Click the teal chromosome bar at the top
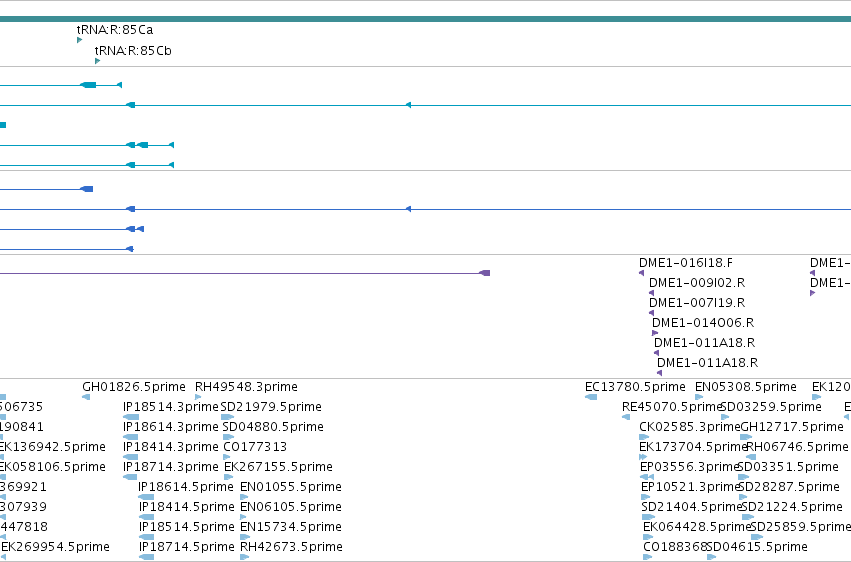This screenshot has width=851, height=562. tap(426, 20)
